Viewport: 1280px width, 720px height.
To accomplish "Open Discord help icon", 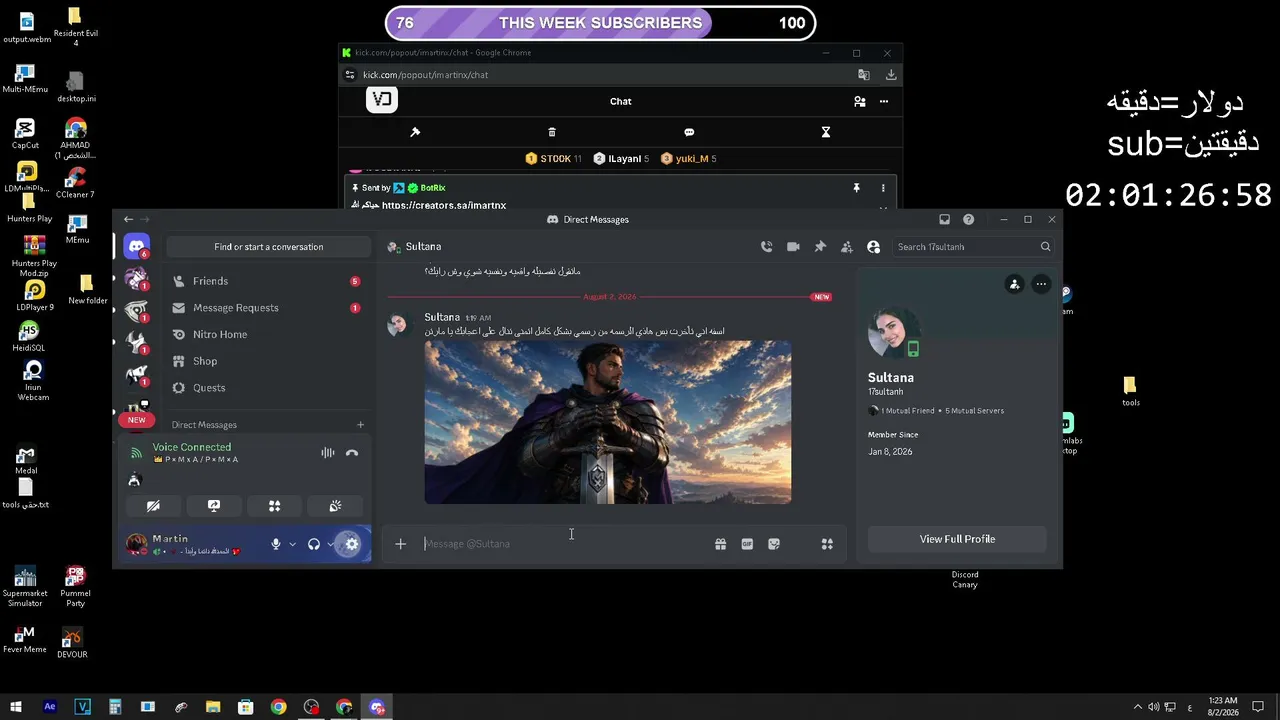I will click(968, 219).
